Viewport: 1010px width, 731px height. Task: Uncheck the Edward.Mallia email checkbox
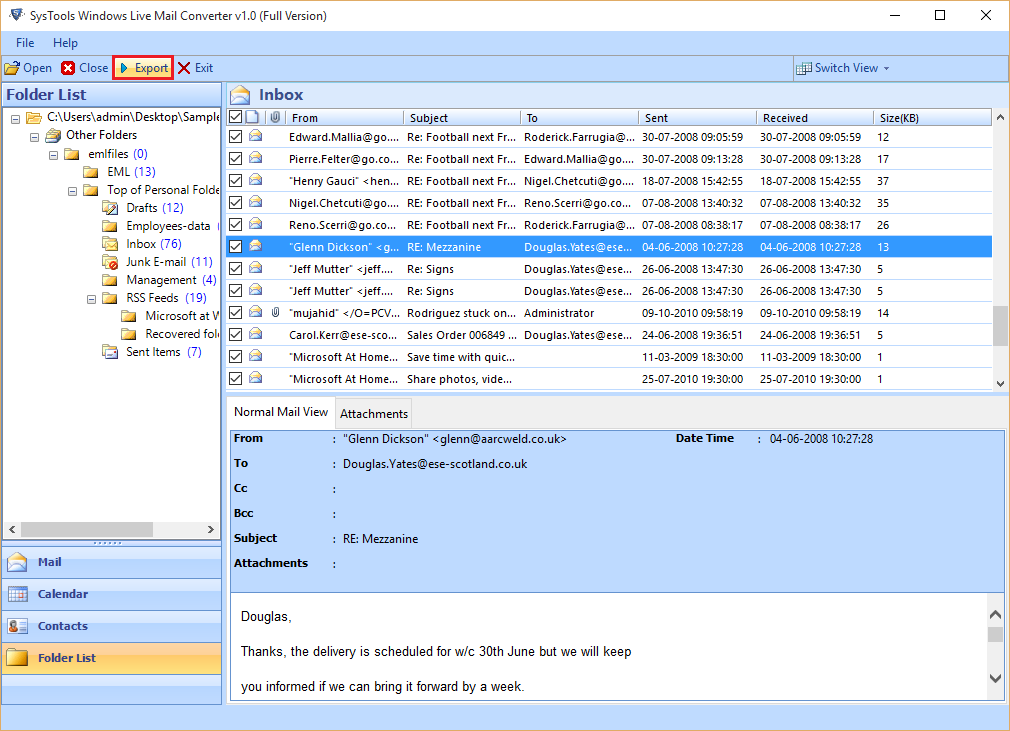coord(236,137)
